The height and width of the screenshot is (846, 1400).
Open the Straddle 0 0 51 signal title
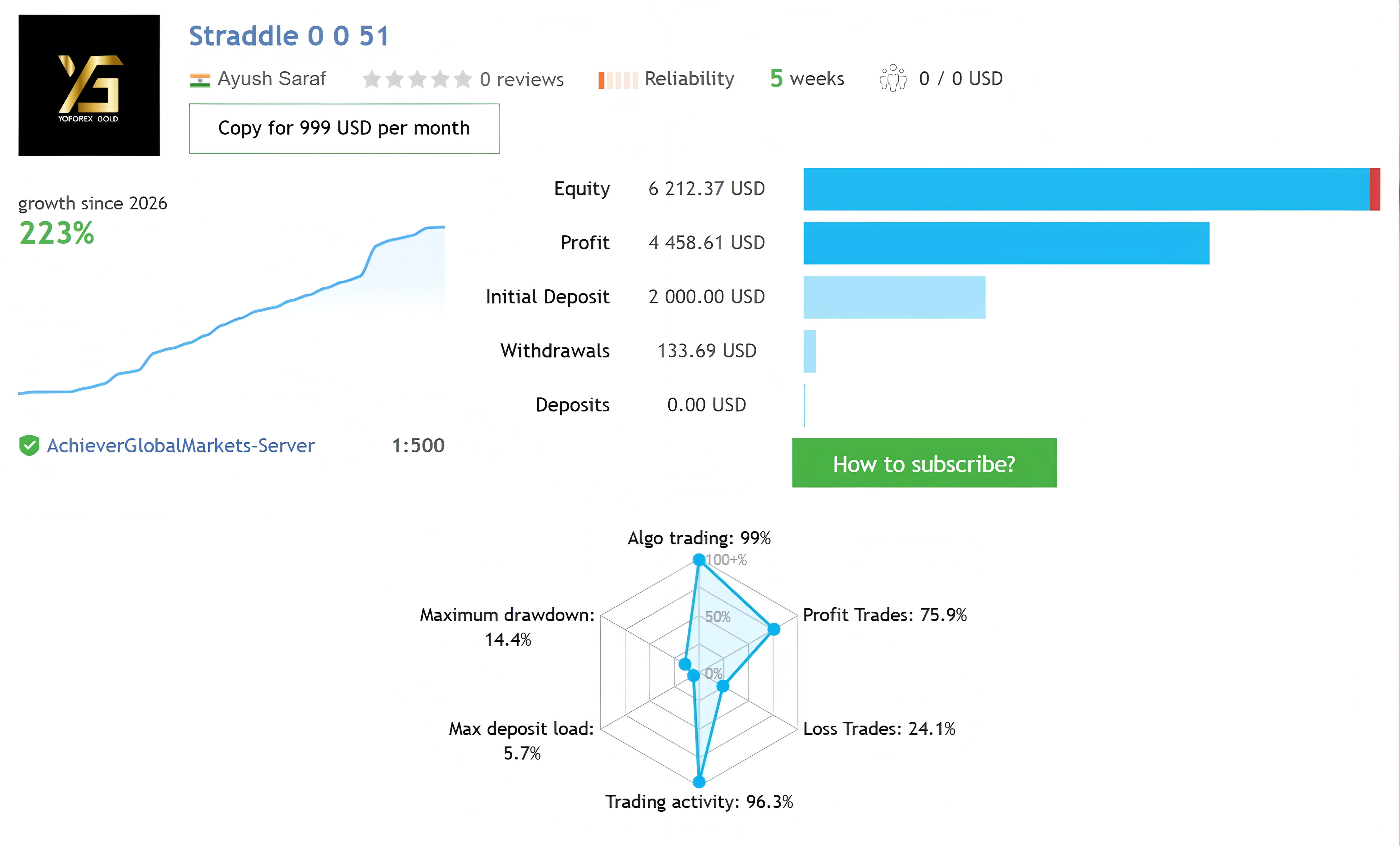[x=289, y=36]
